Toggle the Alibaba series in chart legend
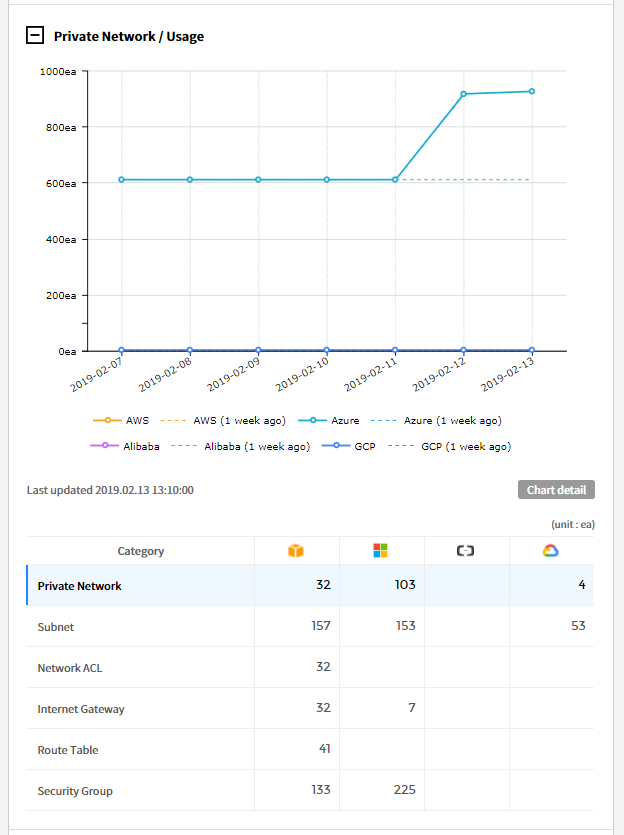624x835 pixels. (127, 447)
